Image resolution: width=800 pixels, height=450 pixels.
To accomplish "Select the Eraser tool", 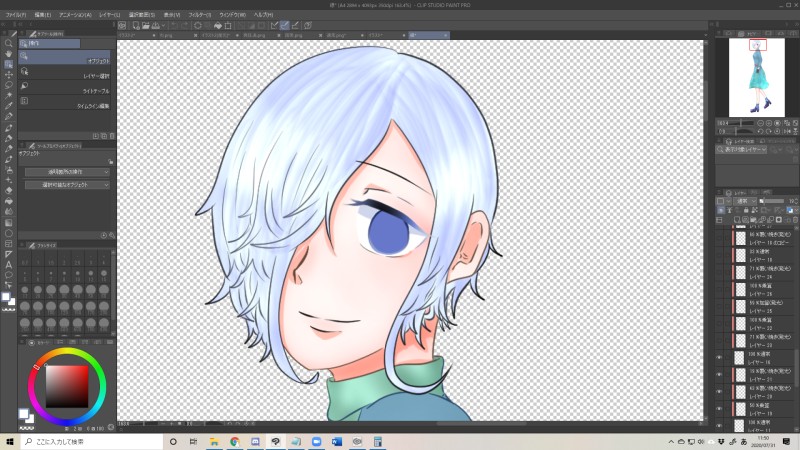I will pyautogui.click(x=9, y=190).
